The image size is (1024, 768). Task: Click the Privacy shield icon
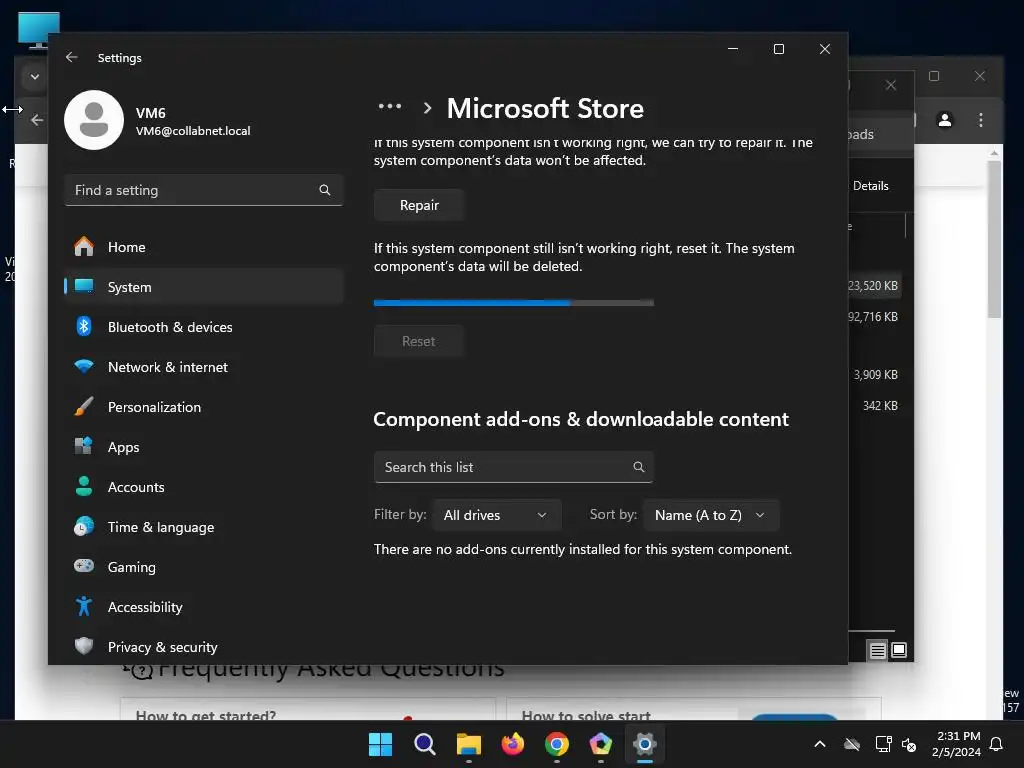coord(84,646)
